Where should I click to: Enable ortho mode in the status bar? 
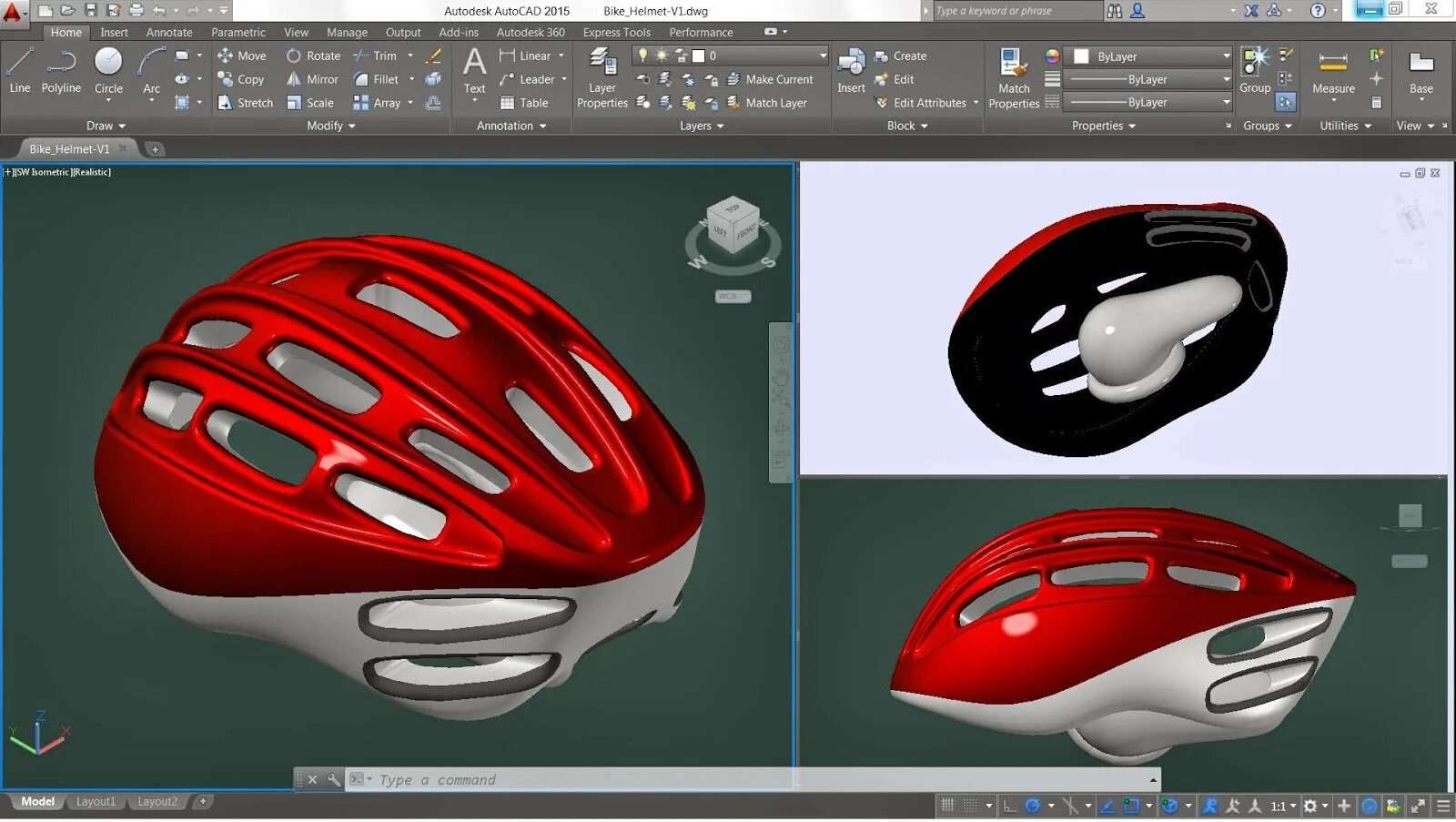pyautogui.click(x=1009, y=807)
